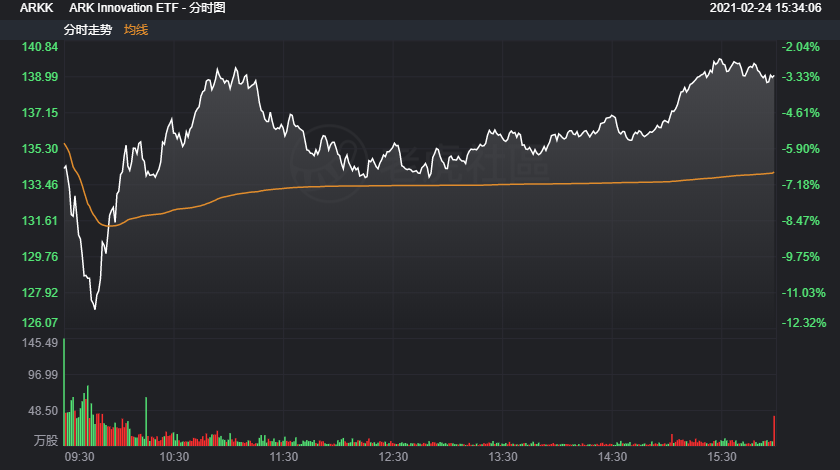840x470 pixels.
Task: Click price label 138.99
Action: 40,77
